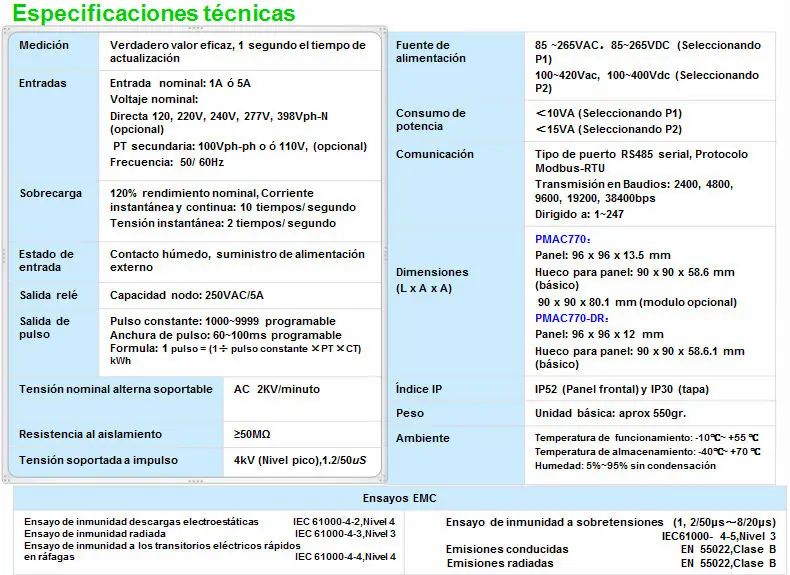The image size is (790, 575).
Task: Click the 'Especificaciones técnicas' heading
Action: [x=154, y=13]
